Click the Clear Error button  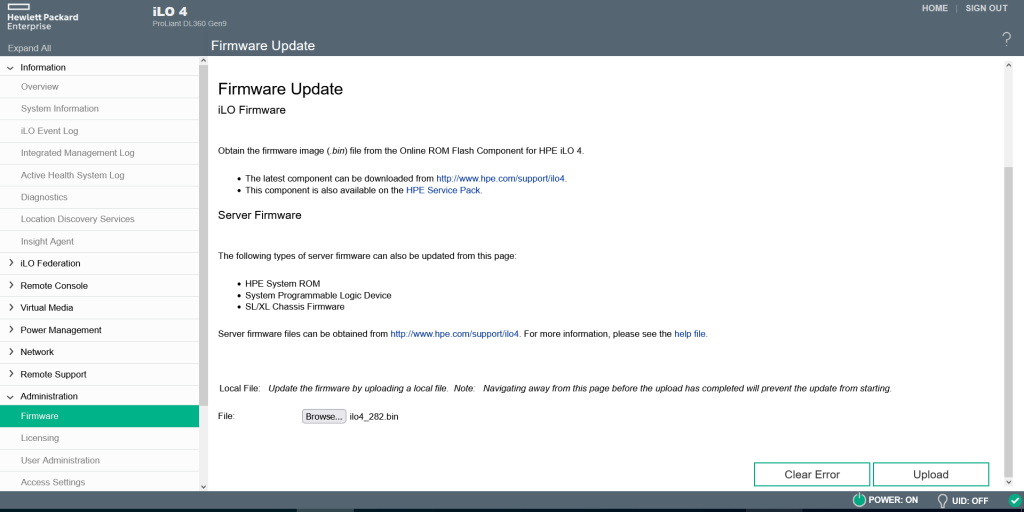pos(812,475)
